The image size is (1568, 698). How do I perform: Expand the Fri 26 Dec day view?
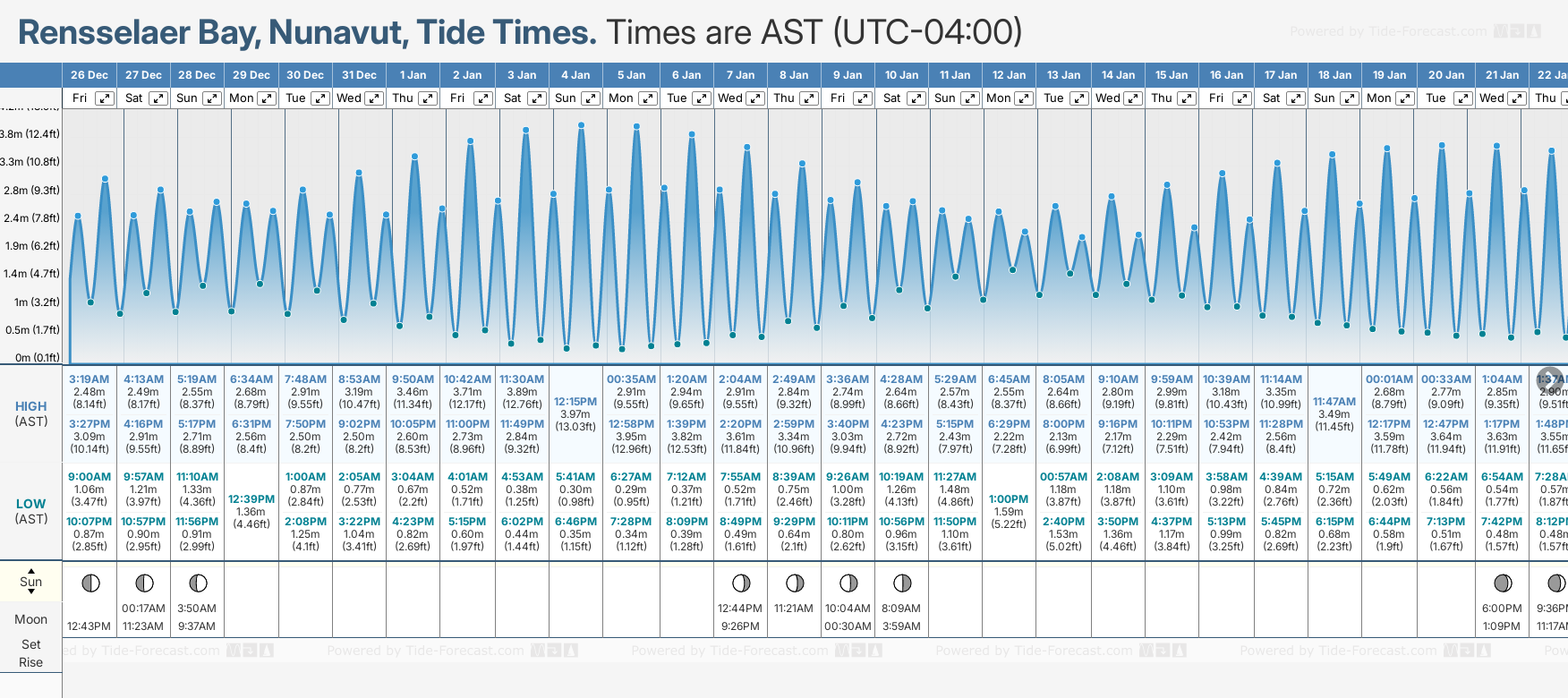(105, 98)
